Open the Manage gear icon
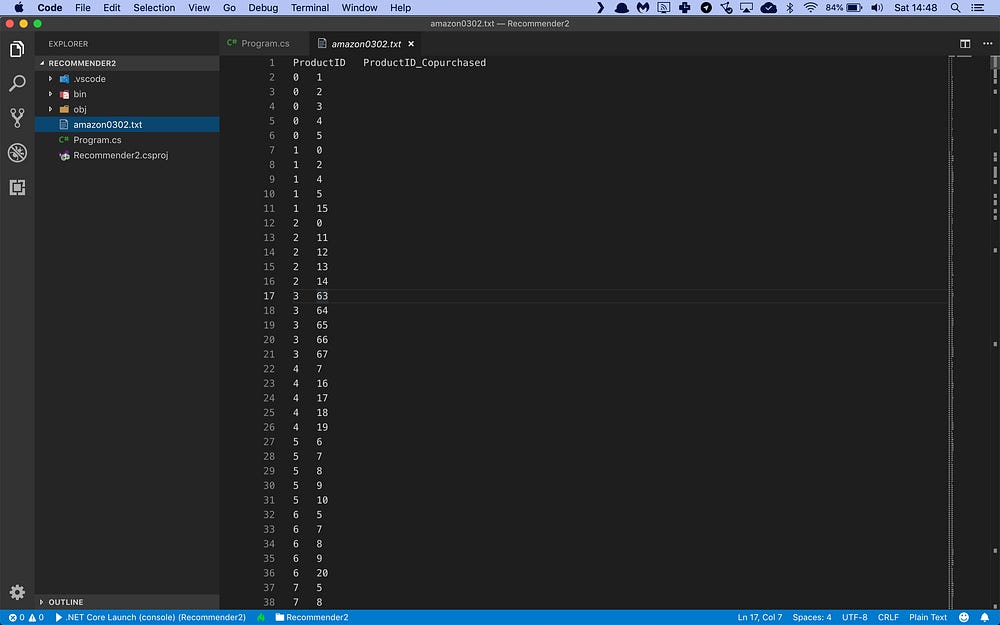 click(17, 592)
